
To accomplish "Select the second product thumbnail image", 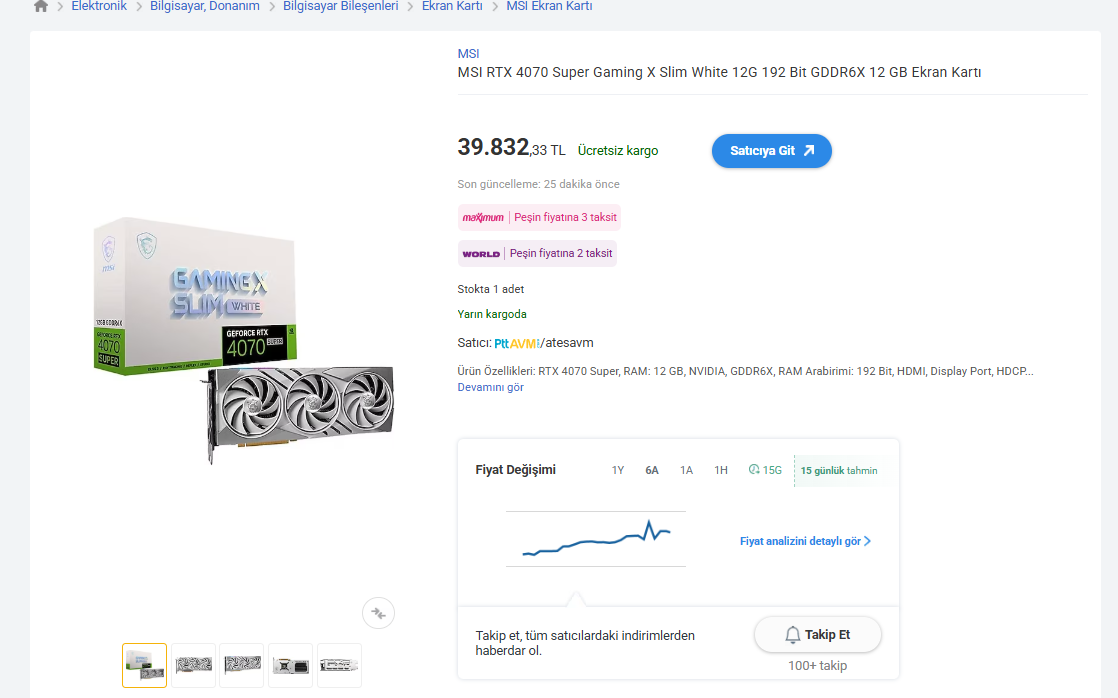I will (x=193, y=665).
